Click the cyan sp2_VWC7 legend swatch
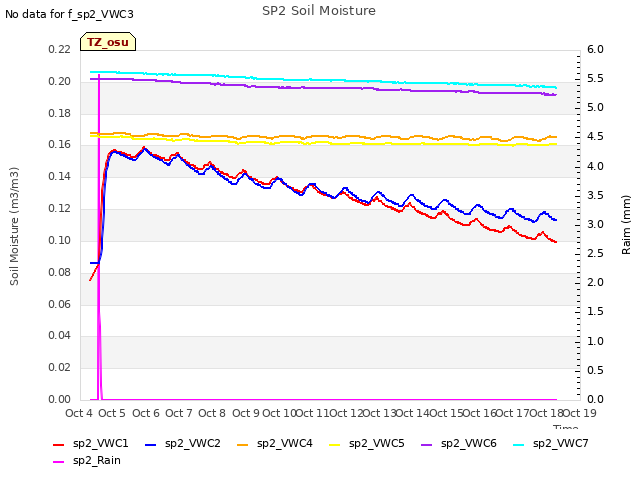This screenshot has height=480, width=640. pos(519,444)
